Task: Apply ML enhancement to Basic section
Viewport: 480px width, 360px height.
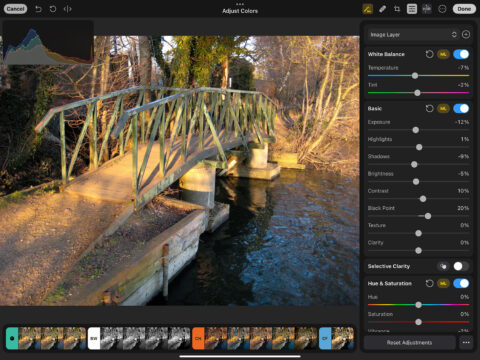Action: tap(443, 108)
